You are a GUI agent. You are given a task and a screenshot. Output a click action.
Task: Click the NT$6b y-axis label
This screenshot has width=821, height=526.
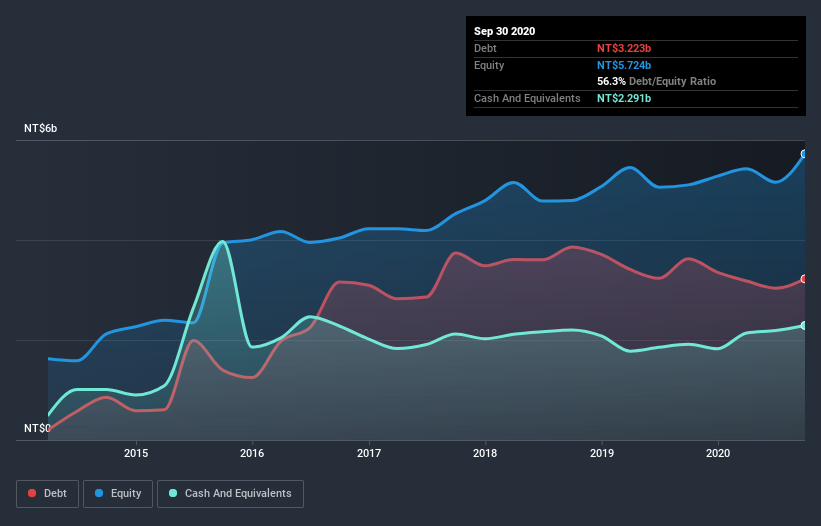point(40,128)
